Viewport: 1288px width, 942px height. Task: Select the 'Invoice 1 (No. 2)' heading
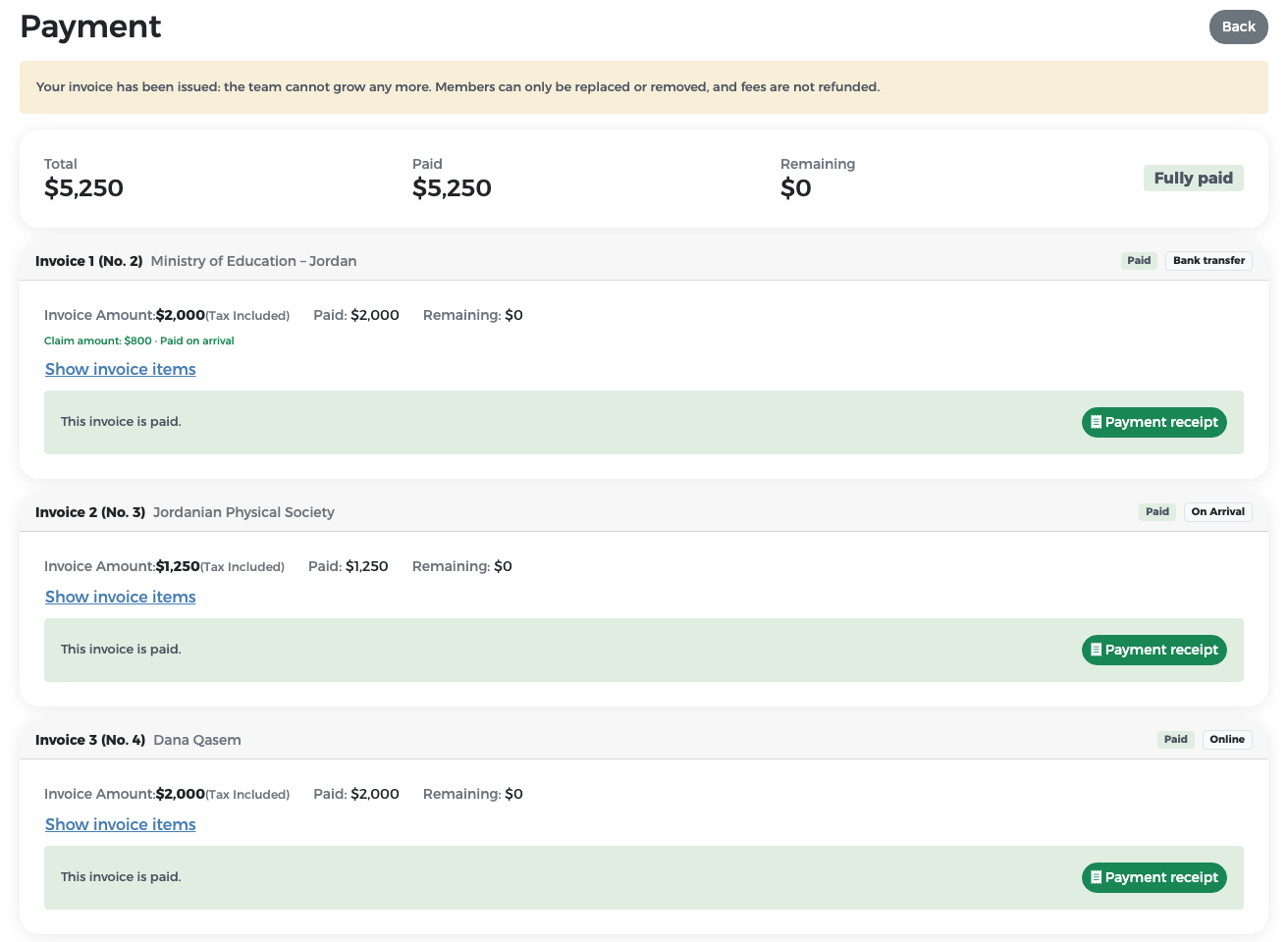(89, 261)
